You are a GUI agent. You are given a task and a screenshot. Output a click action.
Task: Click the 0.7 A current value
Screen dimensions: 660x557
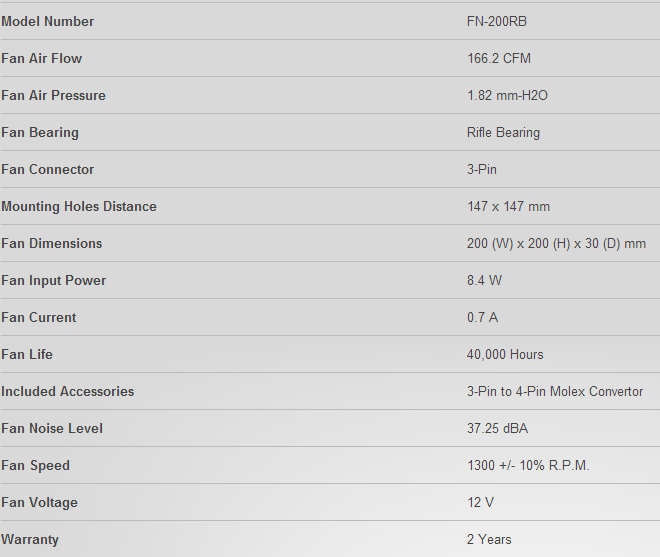point(483,318)
